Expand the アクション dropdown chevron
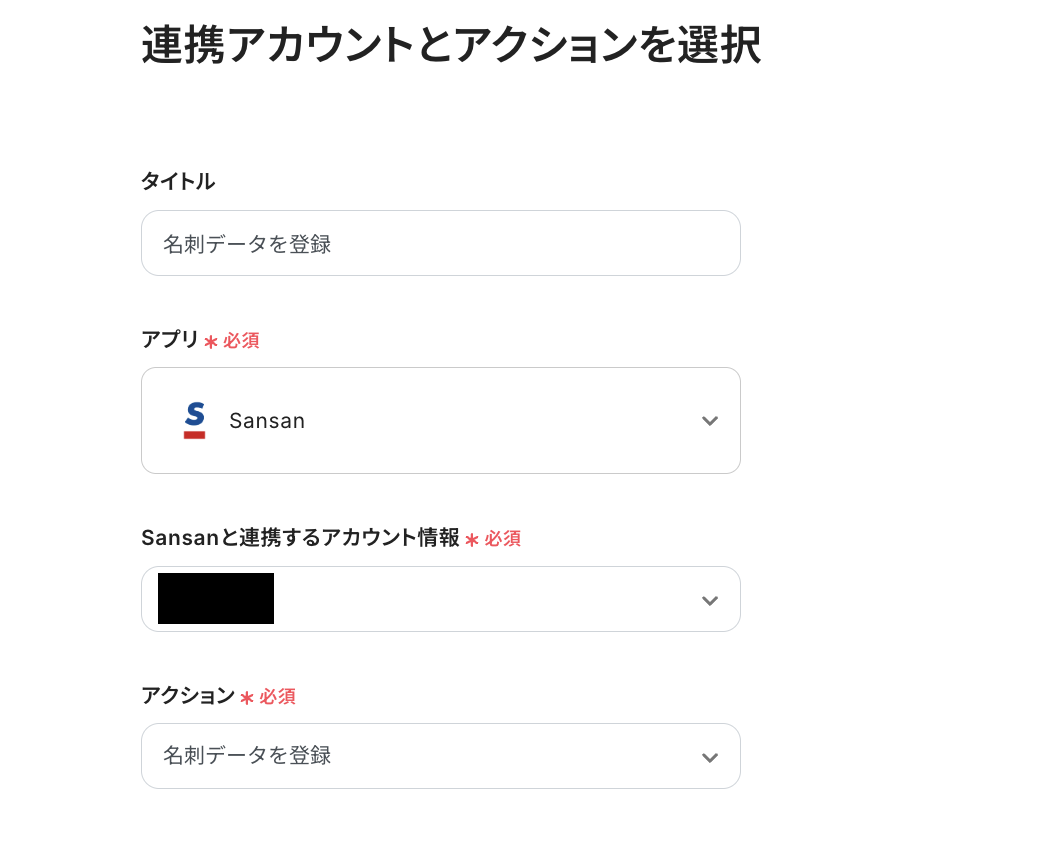 click(x=710, y=757)
